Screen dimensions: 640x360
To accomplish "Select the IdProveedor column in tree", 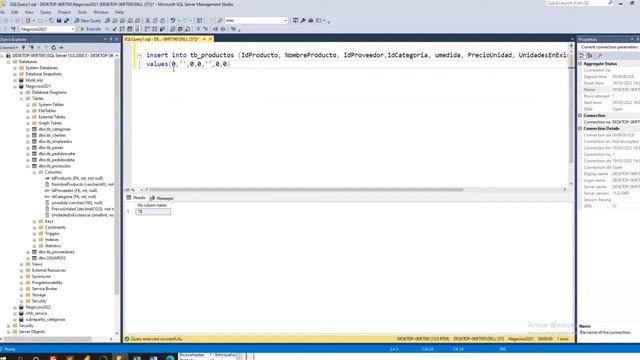I will 74,191.
